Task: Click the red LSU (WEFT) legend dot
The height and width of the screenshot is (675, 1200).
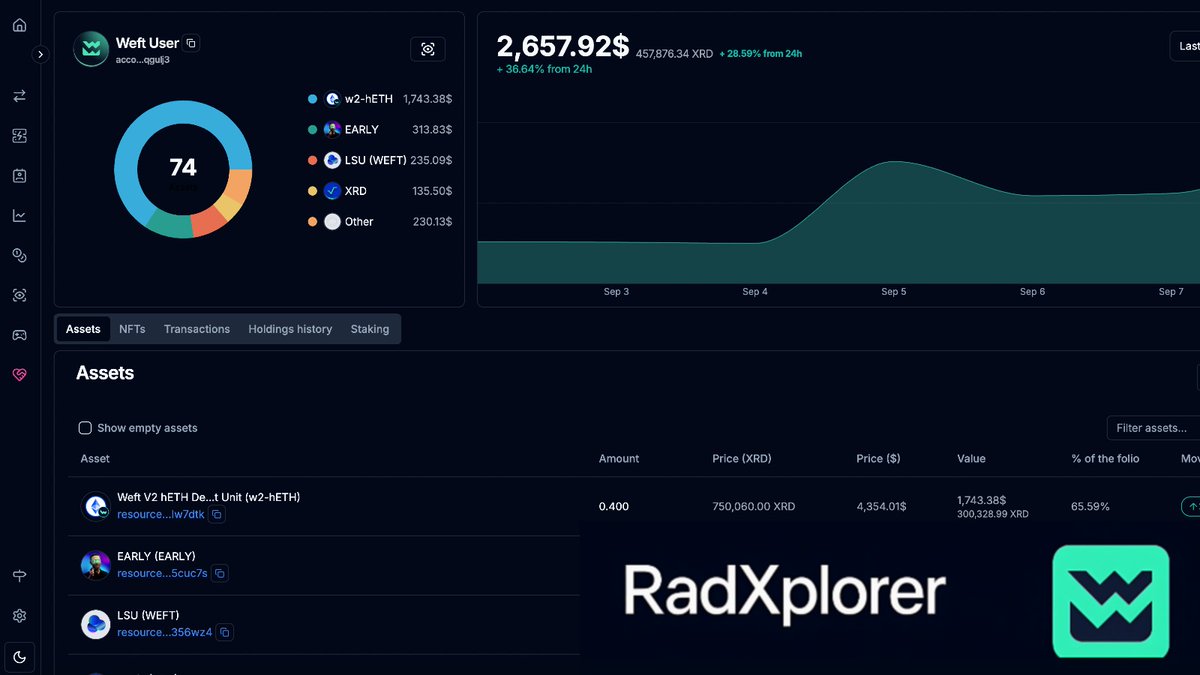Action: 313,160
